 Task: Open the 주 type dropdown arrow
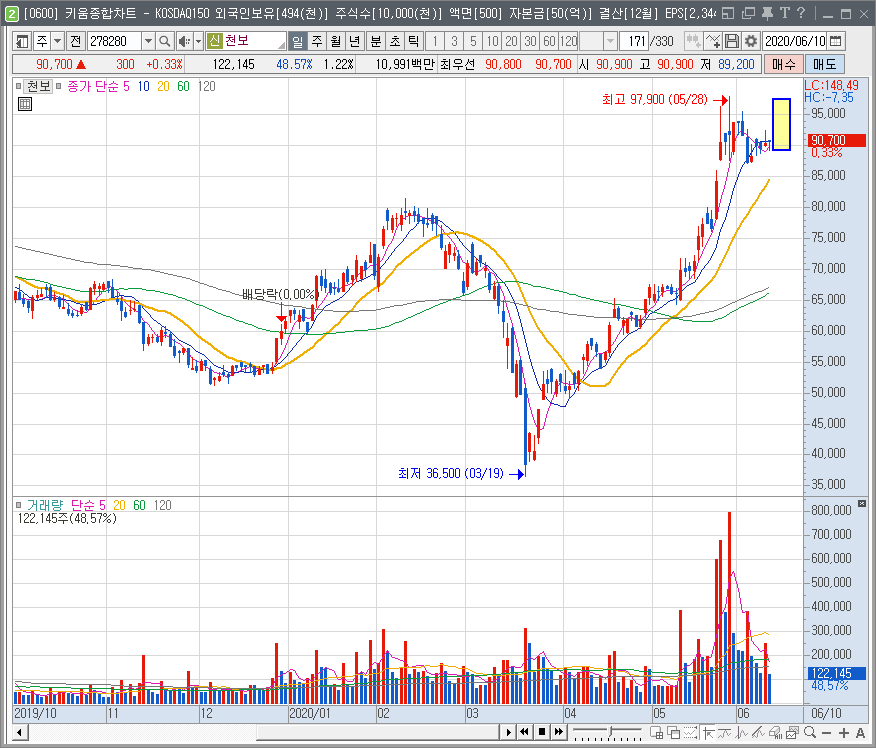point(58,41)
